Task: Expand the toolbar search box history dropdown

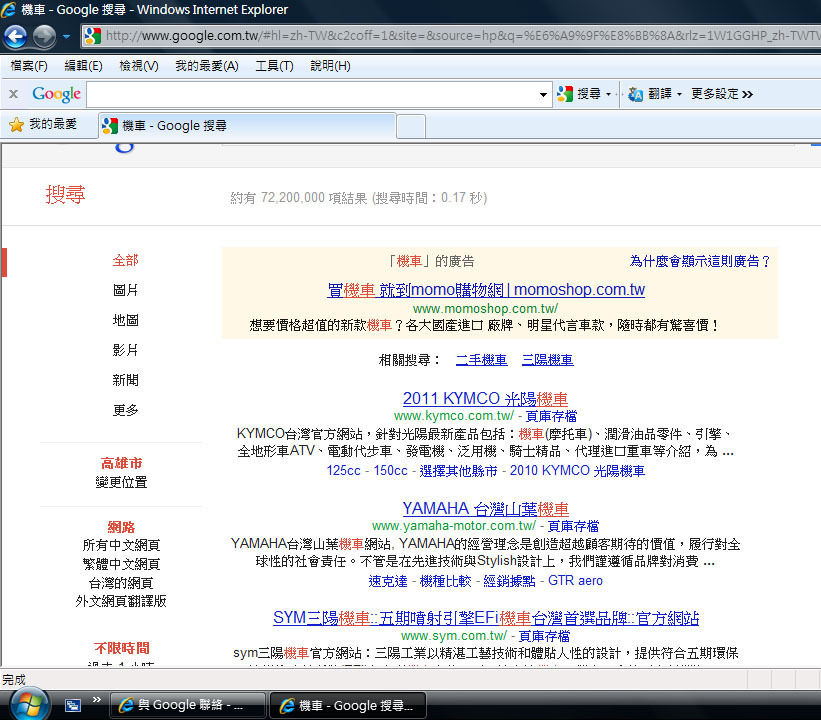Action: click(543, 95)
